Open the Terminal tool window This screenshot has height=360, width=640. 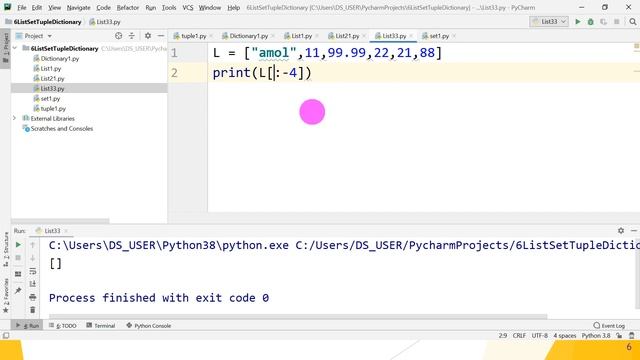101,326
